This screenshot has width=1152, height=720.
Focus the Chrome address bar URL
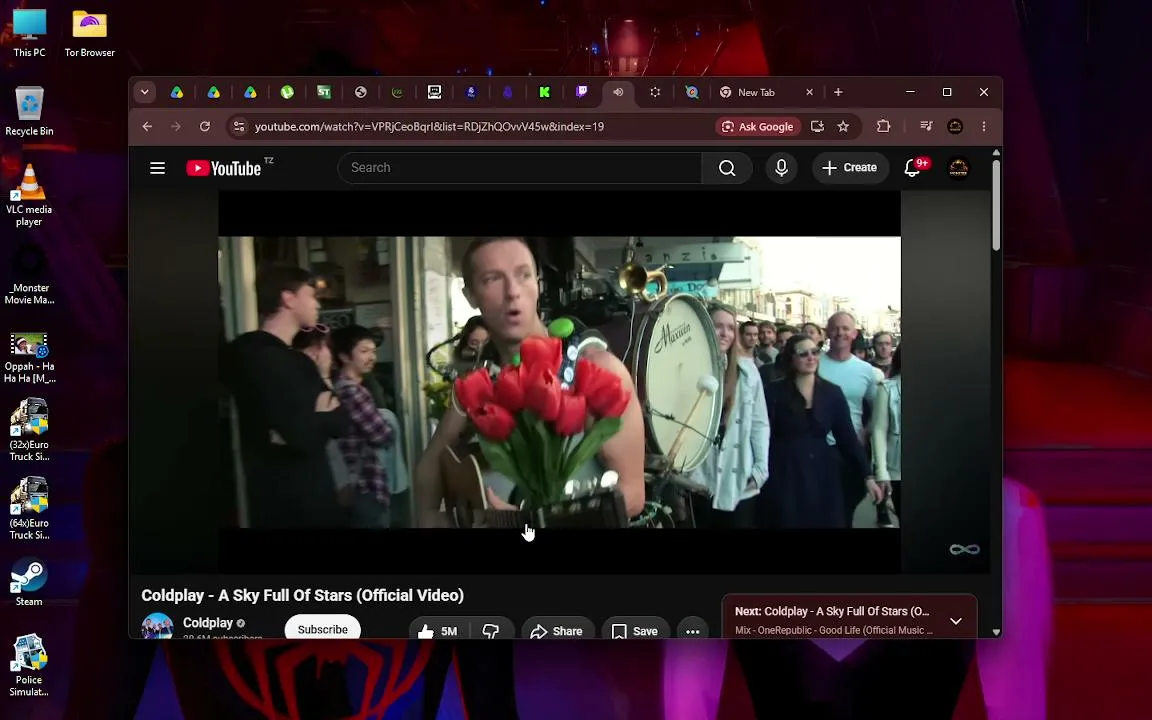click(429, 126)
